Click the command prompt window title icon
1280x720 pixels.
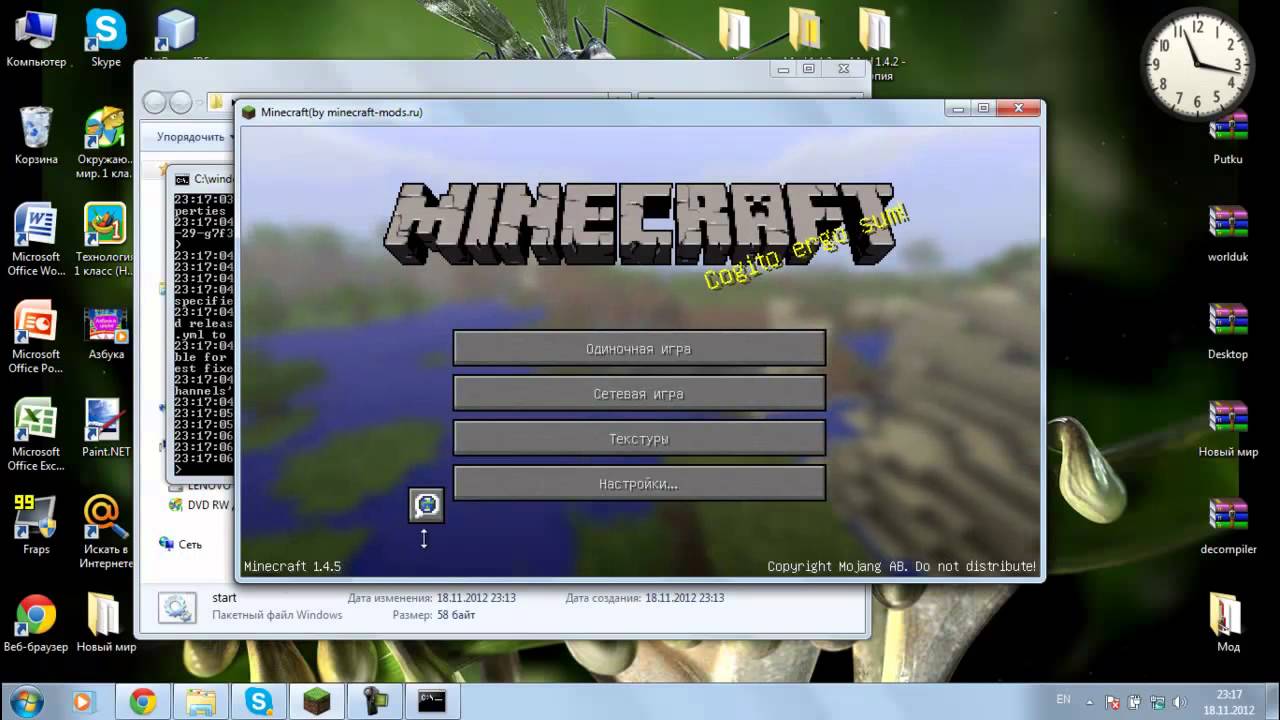pos(182,179)
